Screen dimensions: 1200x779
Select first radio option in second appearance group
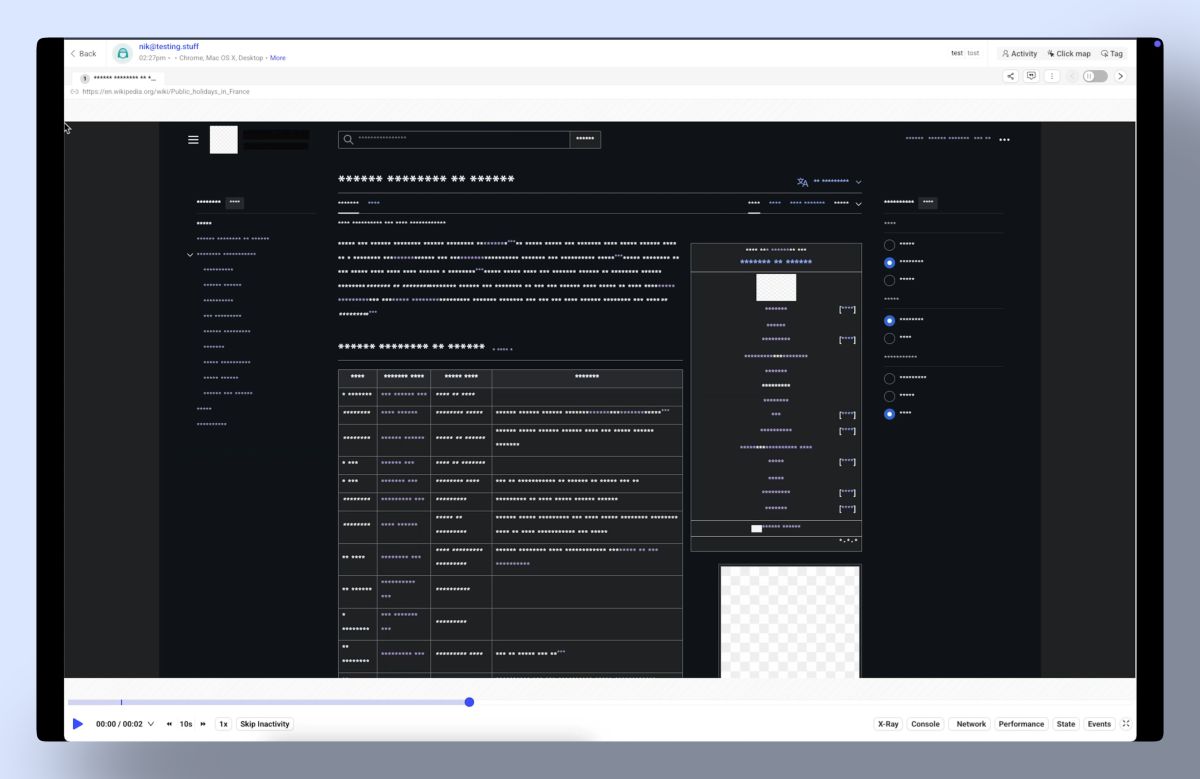[x=889, y=320]
